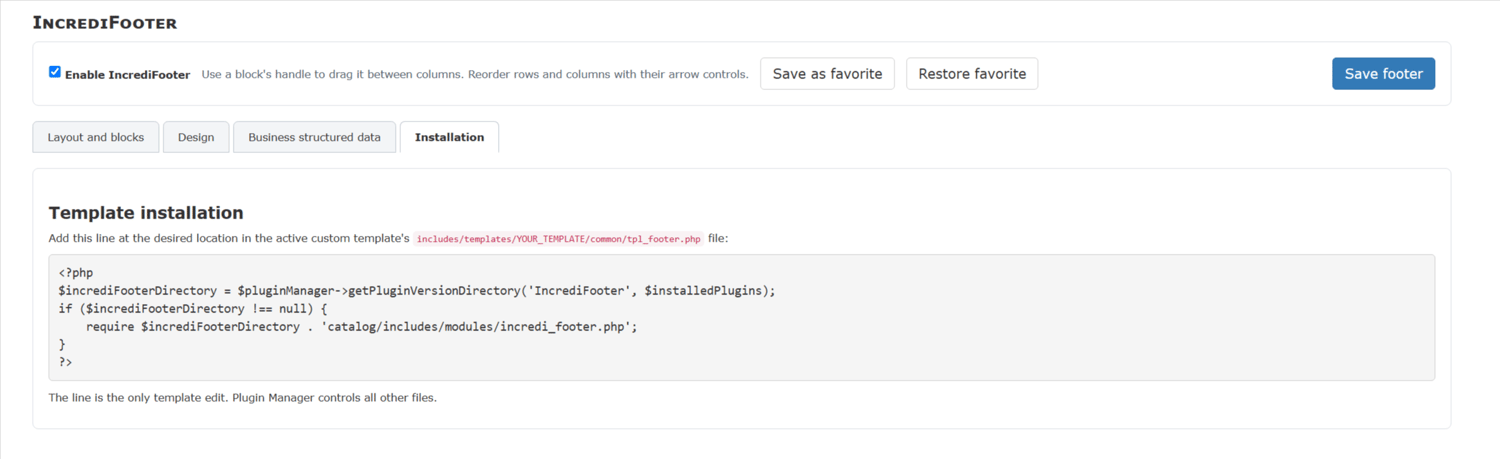Select the Installation tab
1500x459 pixels.
pos(449,137)
